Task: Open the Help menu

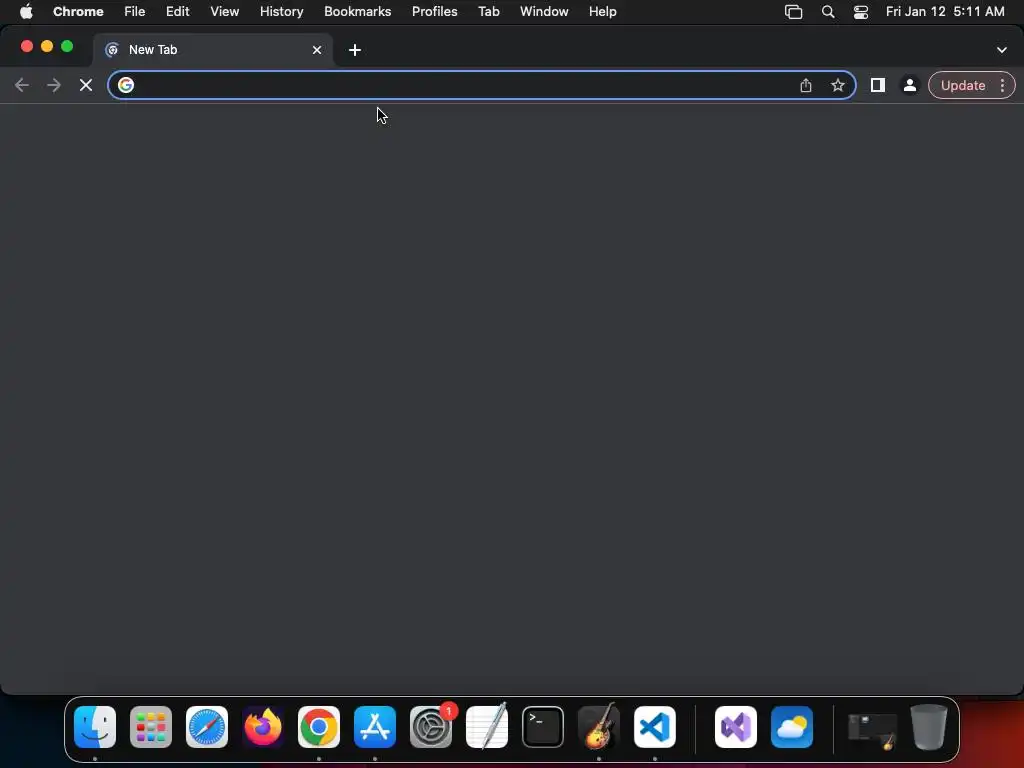Action: 603,12
